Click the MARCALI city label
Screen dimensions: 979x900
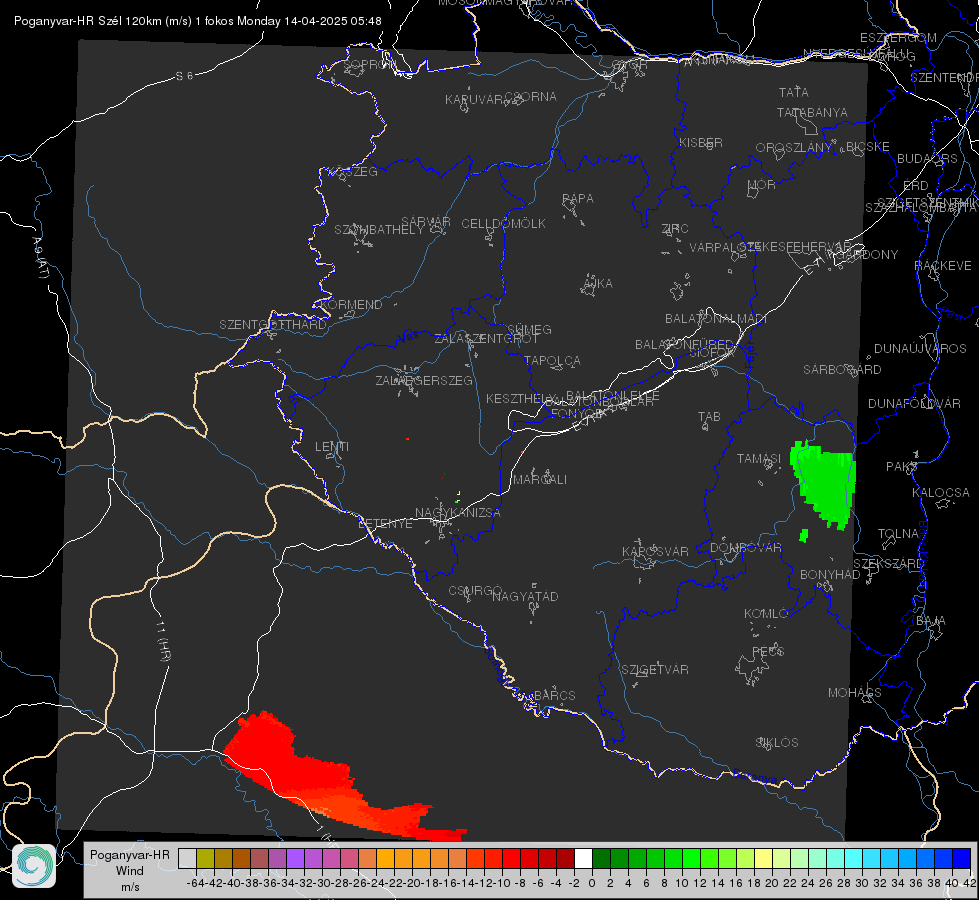point(540,480)
